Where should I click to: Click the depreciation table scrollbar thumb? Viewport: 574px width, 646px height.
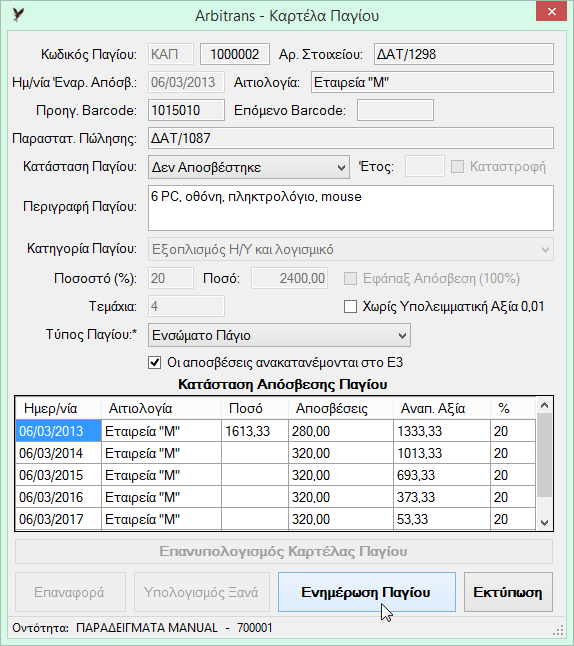coord(544,455)
